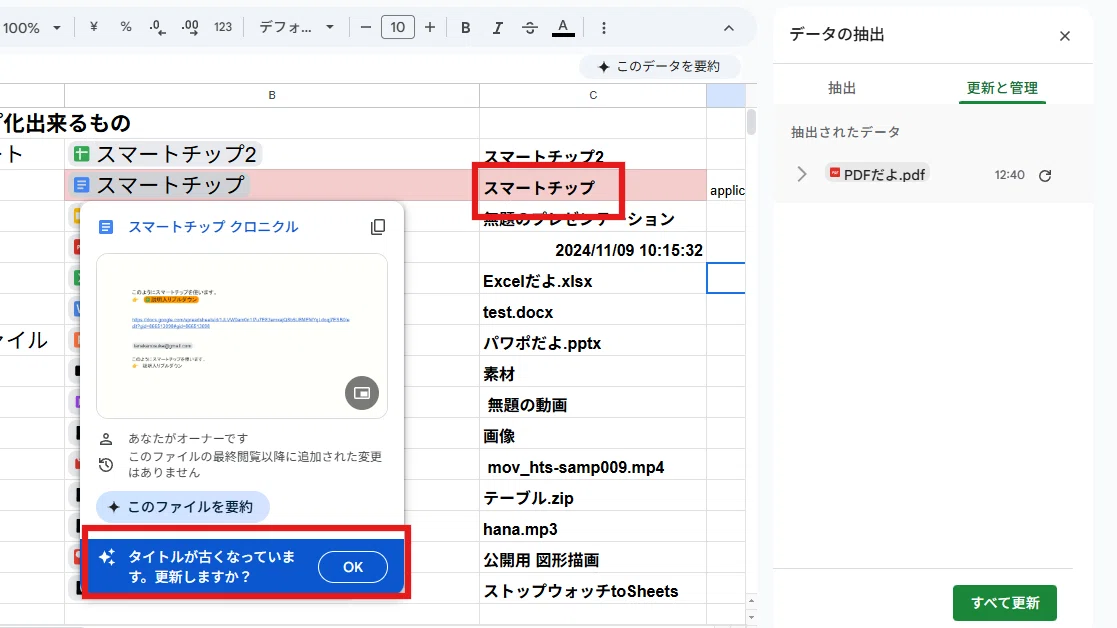Toggle strikethrough formatting
Image resolution: width=1117 pixels, height=628 pixels.
point(529,28)
